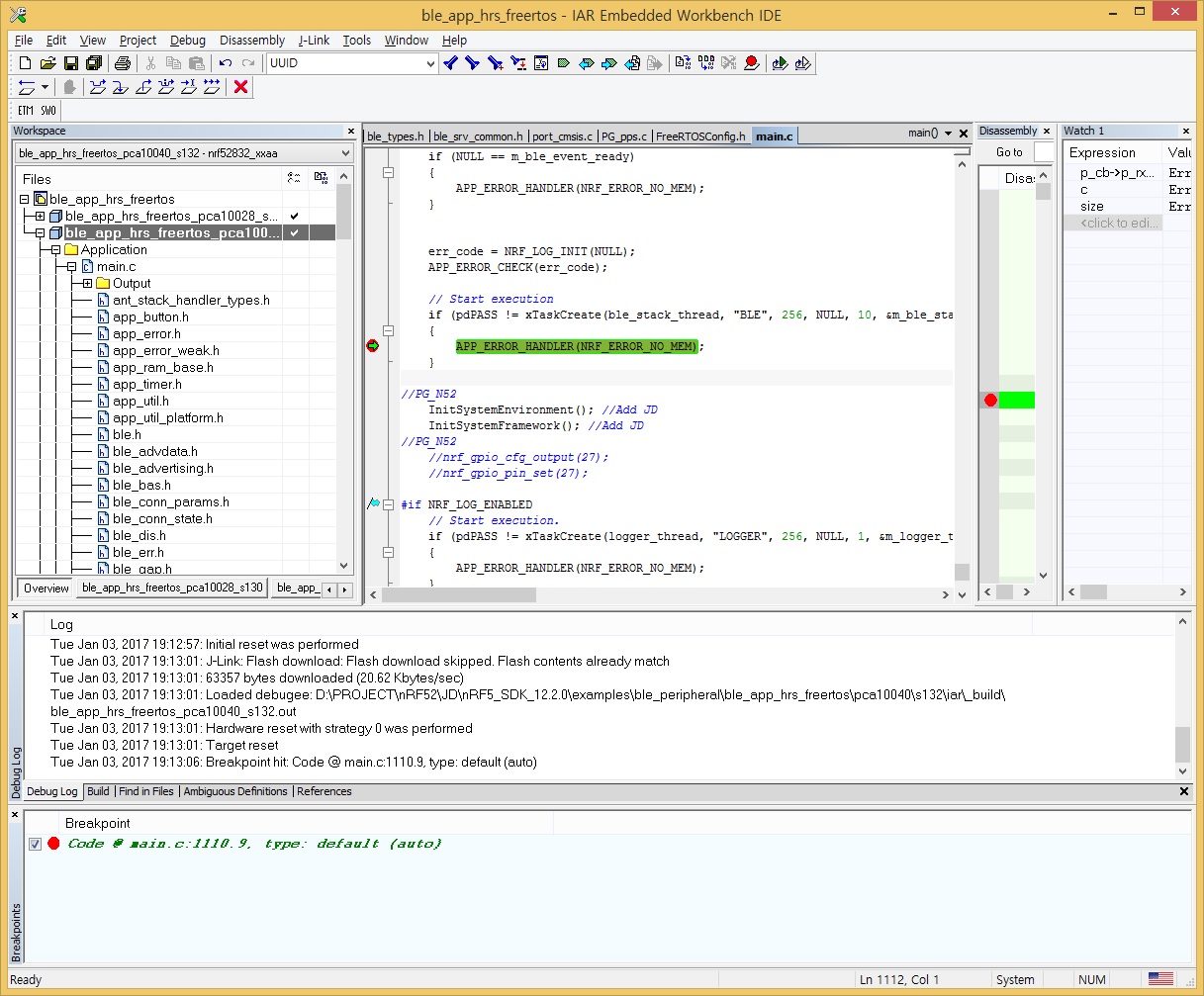Switch to the ble_types.h editor tab

point(395,136)
